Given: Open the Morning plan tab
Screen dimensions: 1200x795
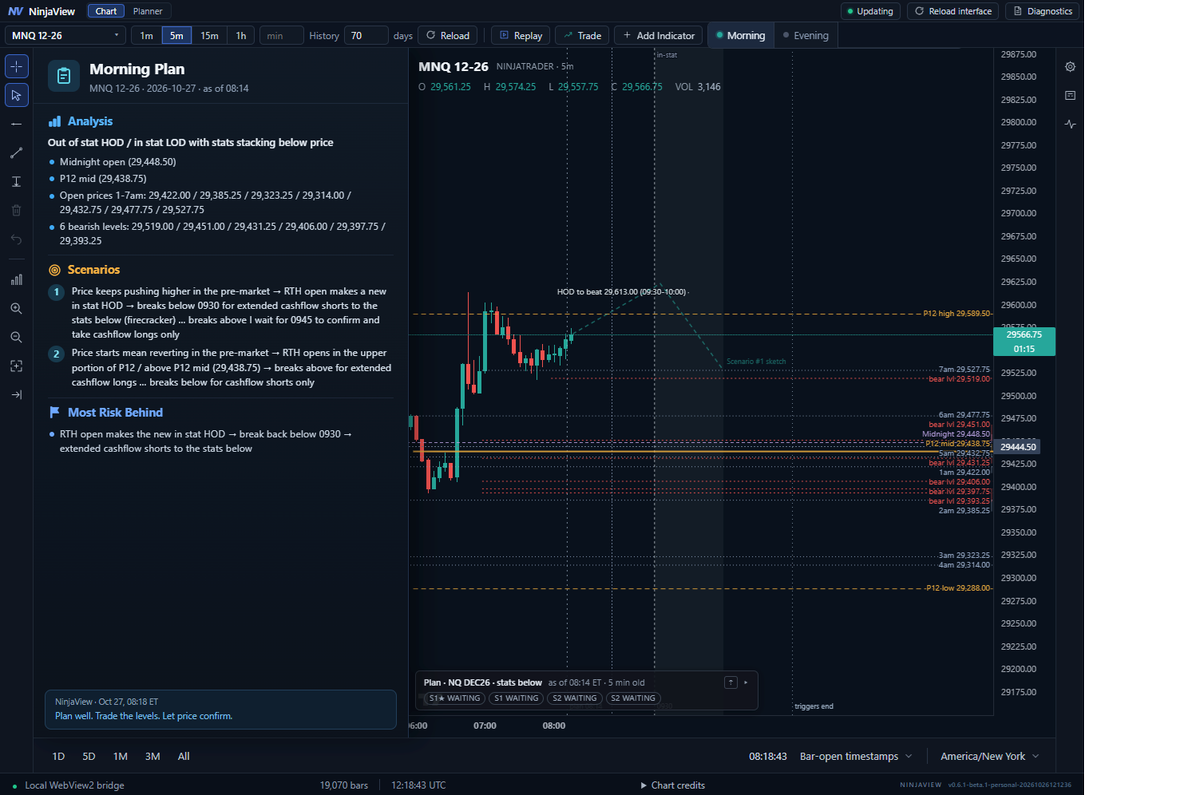Looking at the screenshot, I should [740, 35].
